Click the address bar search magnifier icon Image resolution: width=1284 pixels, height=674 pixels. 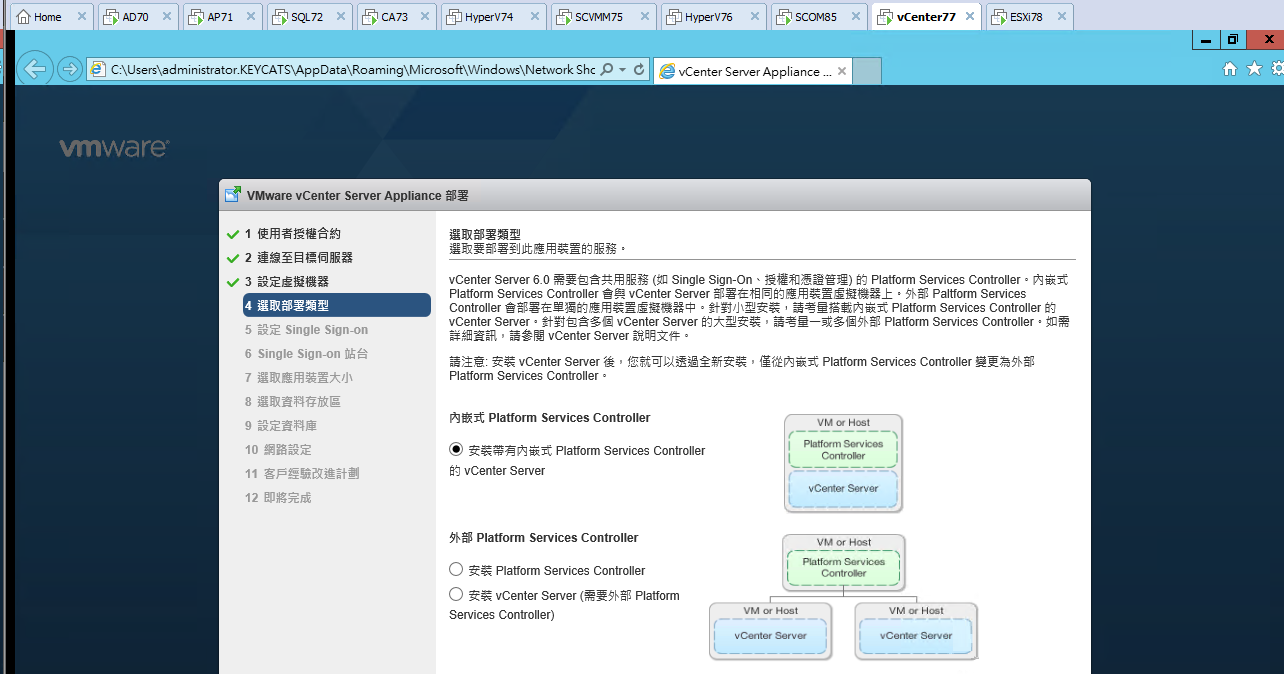tap(609, 70)
